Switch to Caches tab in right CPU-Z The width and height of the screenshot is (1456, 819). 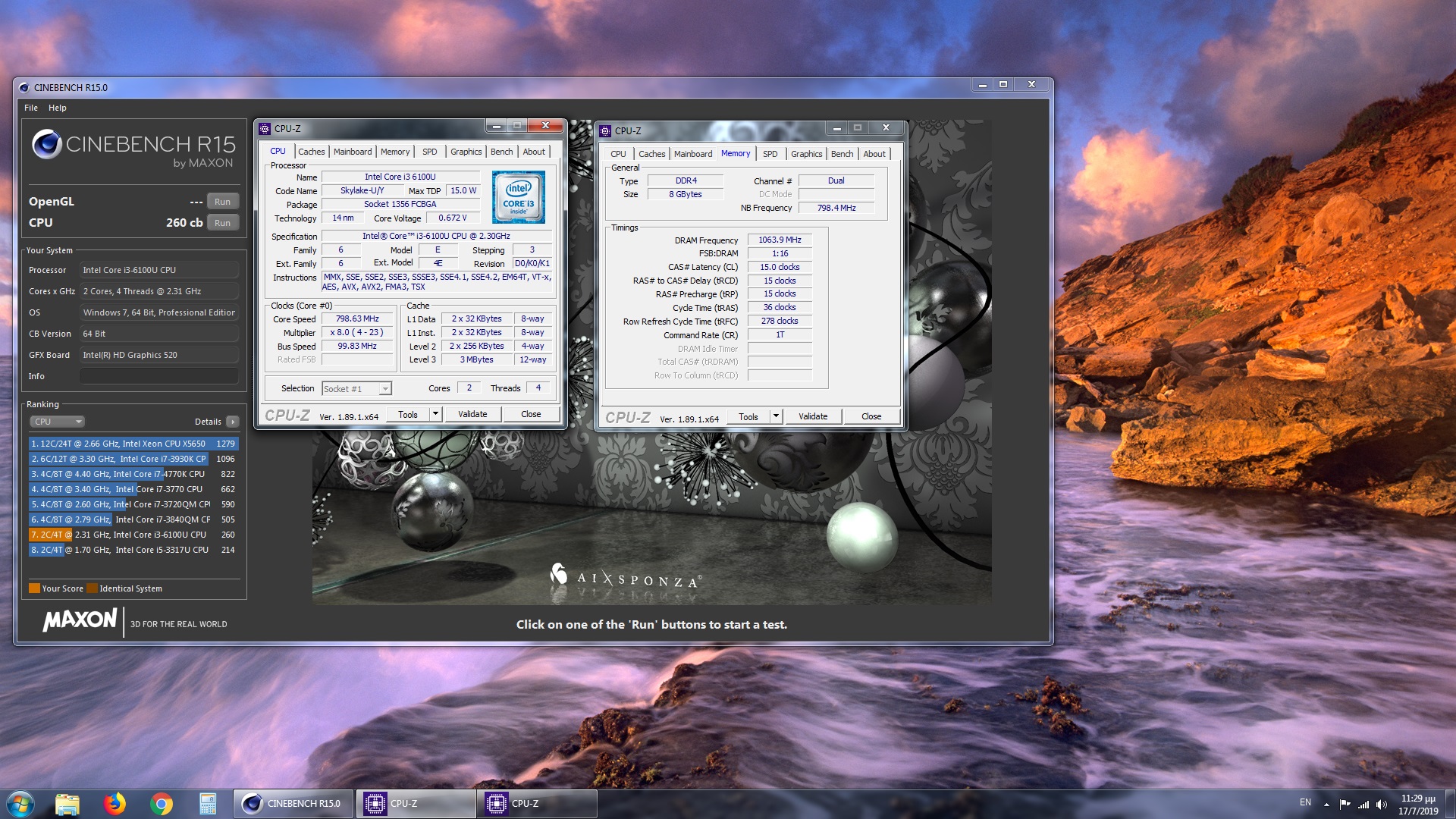click(651, 154)
